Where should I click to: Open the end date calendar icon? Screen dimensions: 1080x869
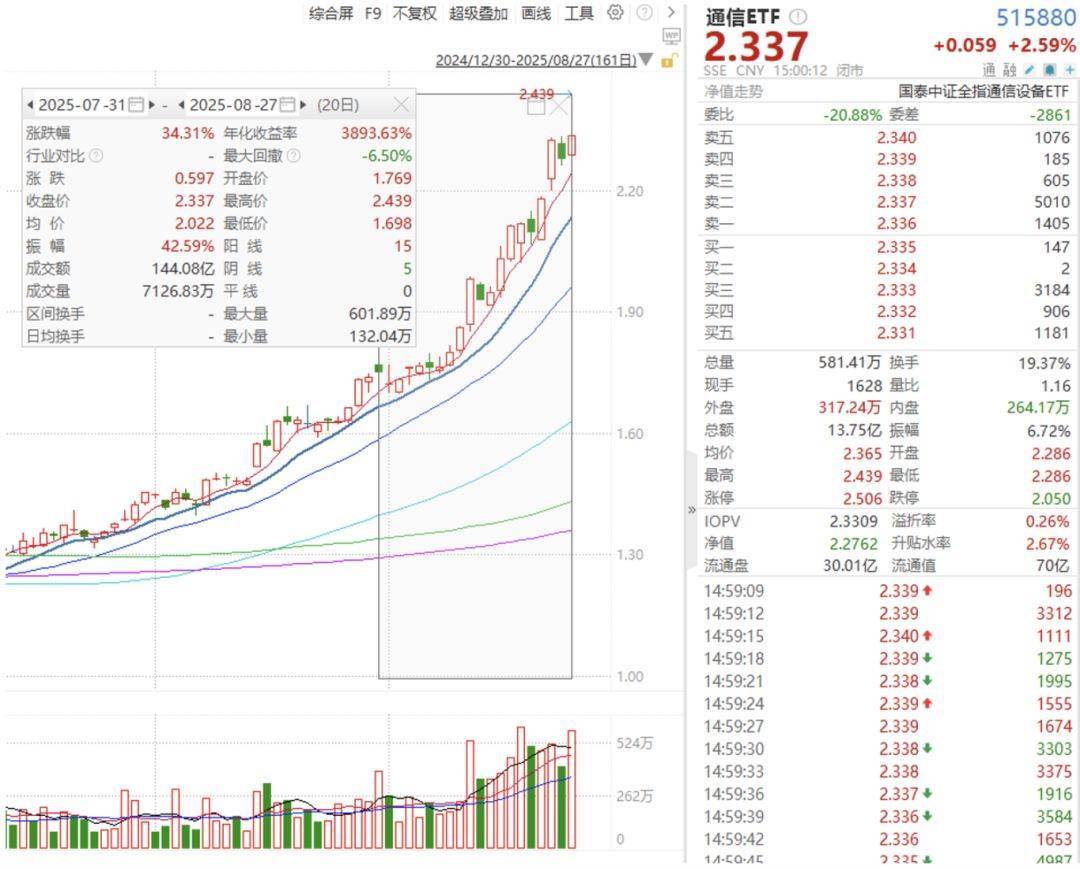(x=288, y=105)
